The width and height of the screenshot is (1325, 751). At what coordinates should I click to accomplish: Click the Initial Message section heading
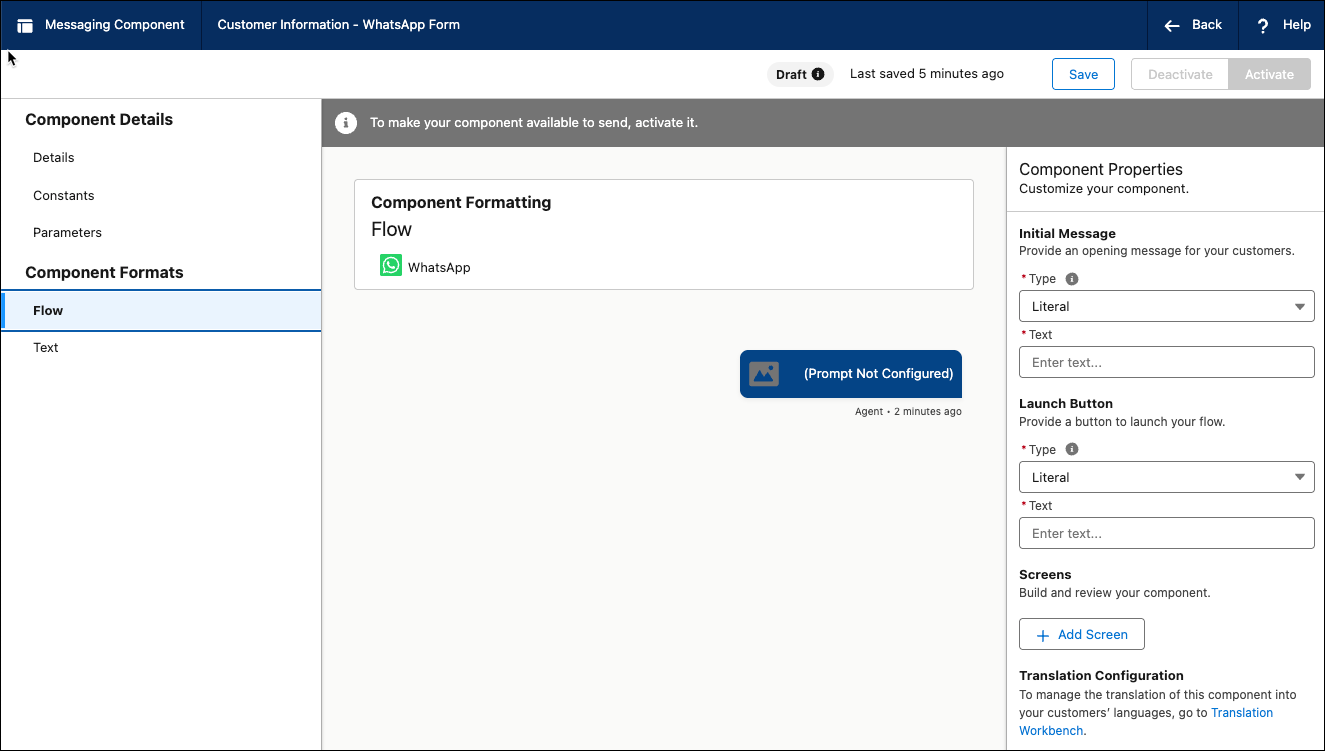tap(1067, 234)
